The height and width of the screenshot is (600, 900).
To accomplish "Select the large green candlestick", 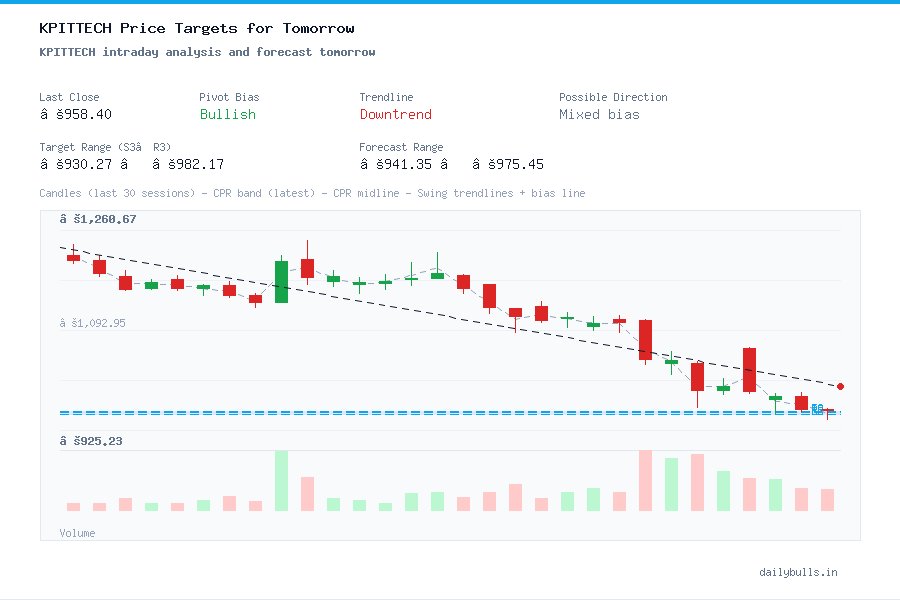I will (x=281, y=282).
